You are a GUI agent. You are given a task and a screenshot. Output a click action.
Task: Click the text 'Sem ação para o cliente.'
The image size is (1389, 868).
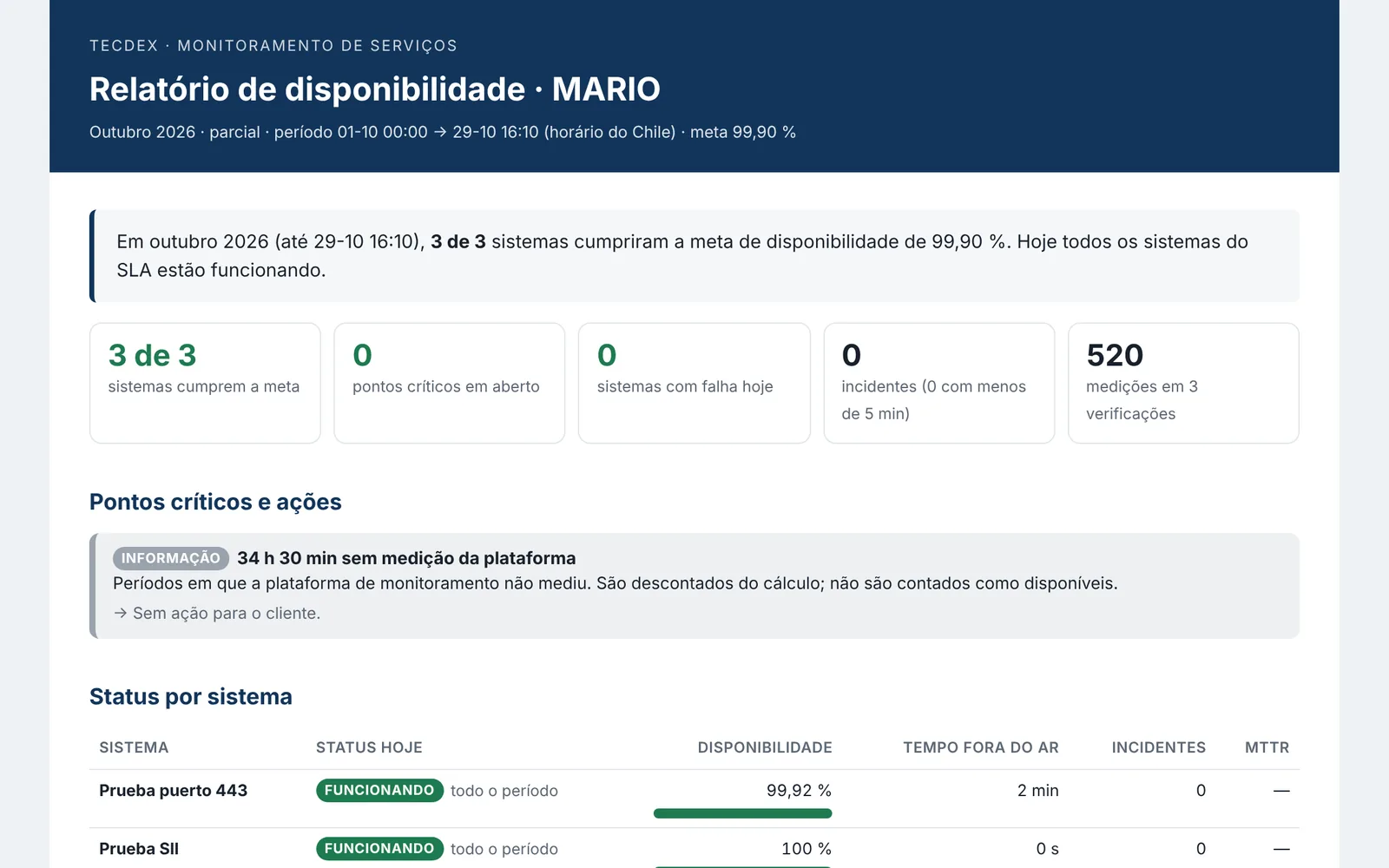point(227,613)
